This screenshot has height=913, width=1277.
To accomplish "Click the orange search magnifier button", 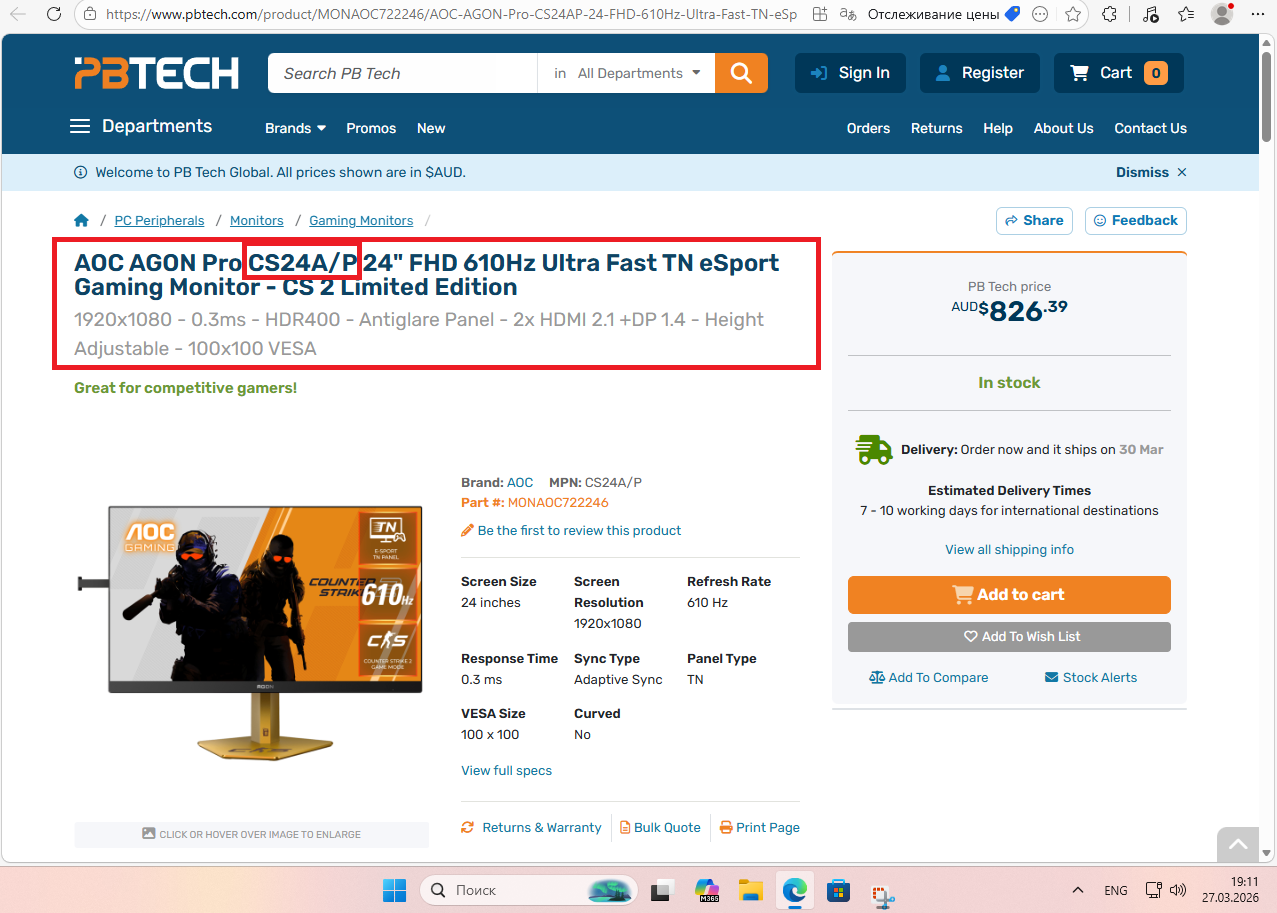I will [741, 73].
